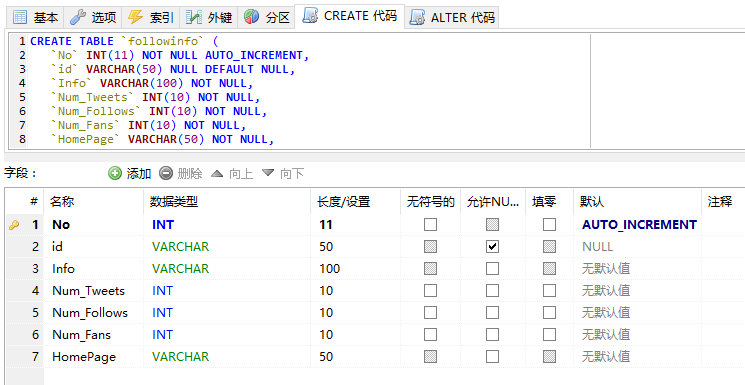Open data type INT for Num_Follows
The width and height of the screenshot is (745, 385).
[x=162, y=313]
